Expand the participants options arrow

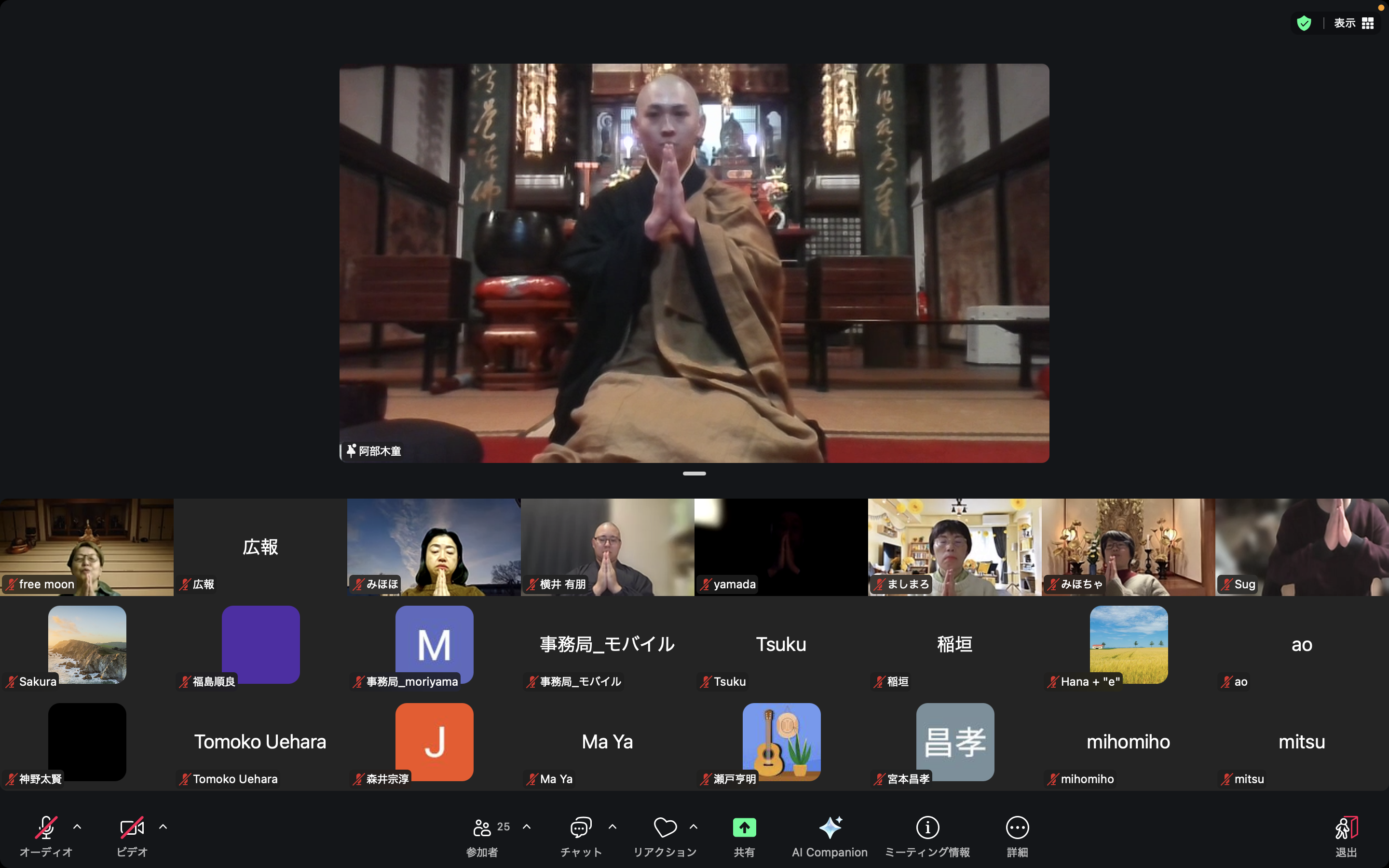click(527, 827)
